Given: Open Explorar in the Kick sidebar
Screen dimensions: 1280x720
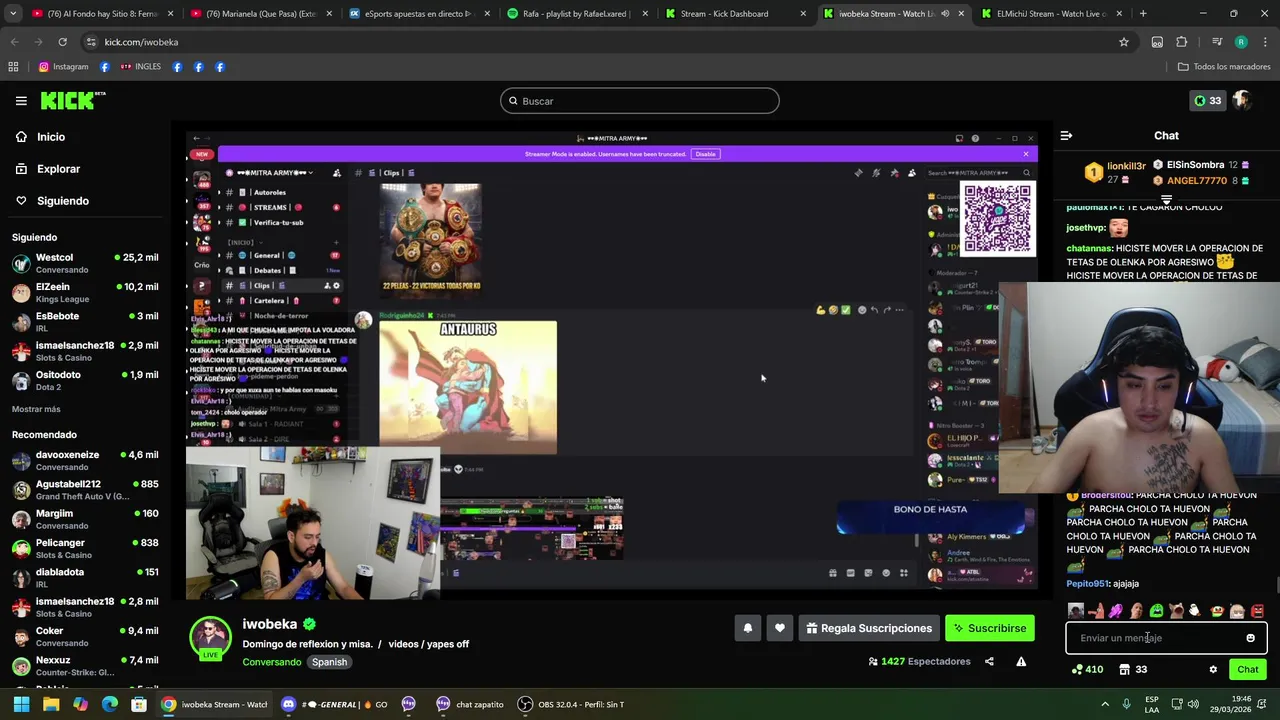Looking at the screenshot, I should pyautogui.click(x=84, y=169).
